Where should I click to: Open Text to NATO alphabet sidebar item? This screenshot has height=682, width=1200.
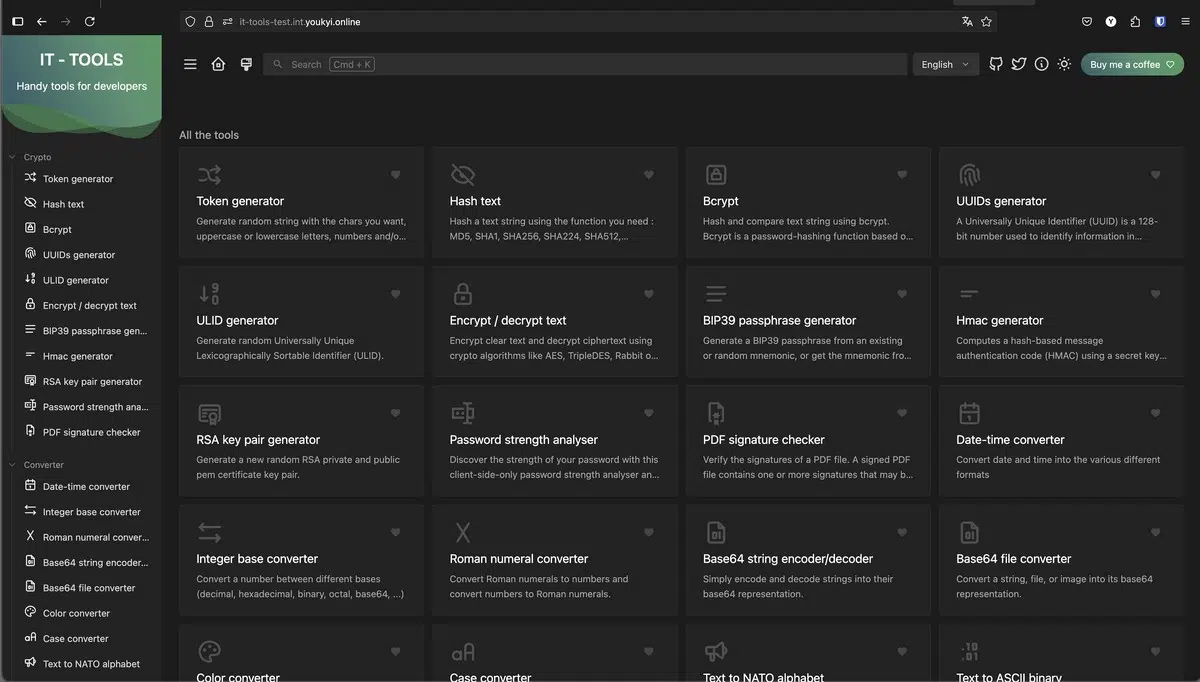coord(91,664)
